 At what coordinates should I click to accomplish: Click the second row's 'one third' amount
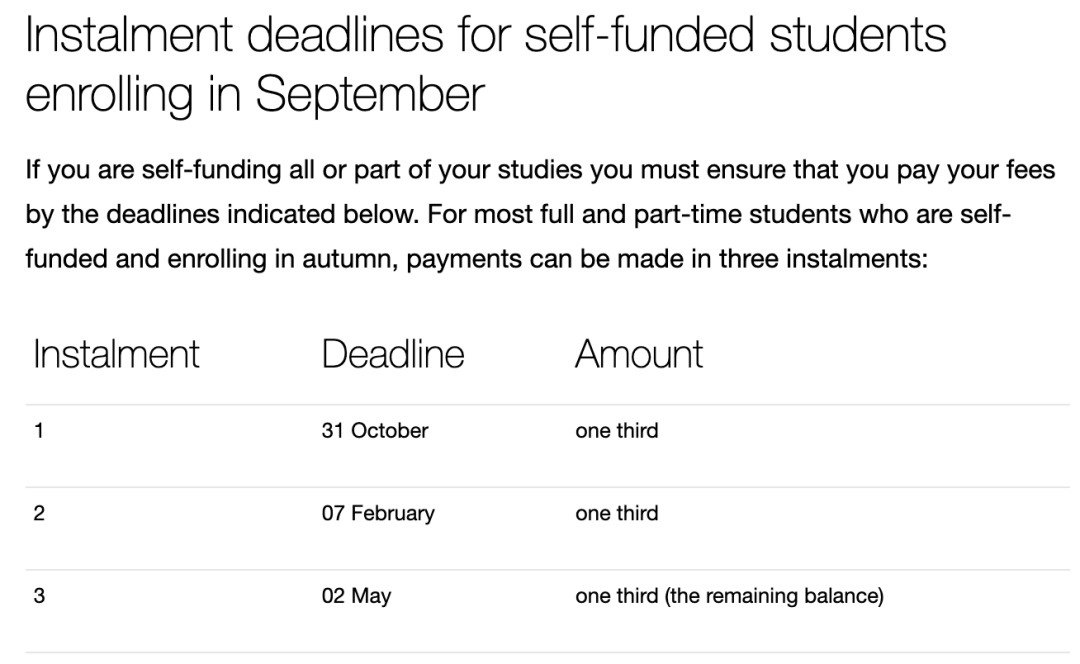(x=616, y=514)
